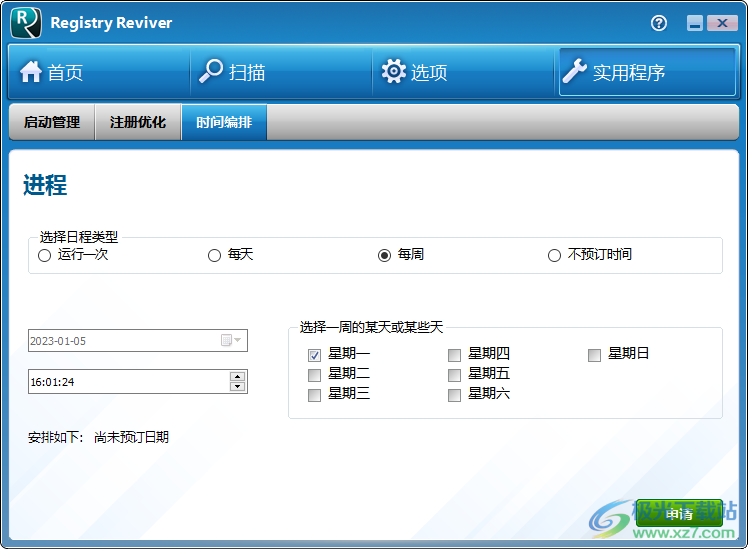Open the 启动管理 sub-tab
Image resolution: width=748 pixels, height=549 pixels.
52,122
